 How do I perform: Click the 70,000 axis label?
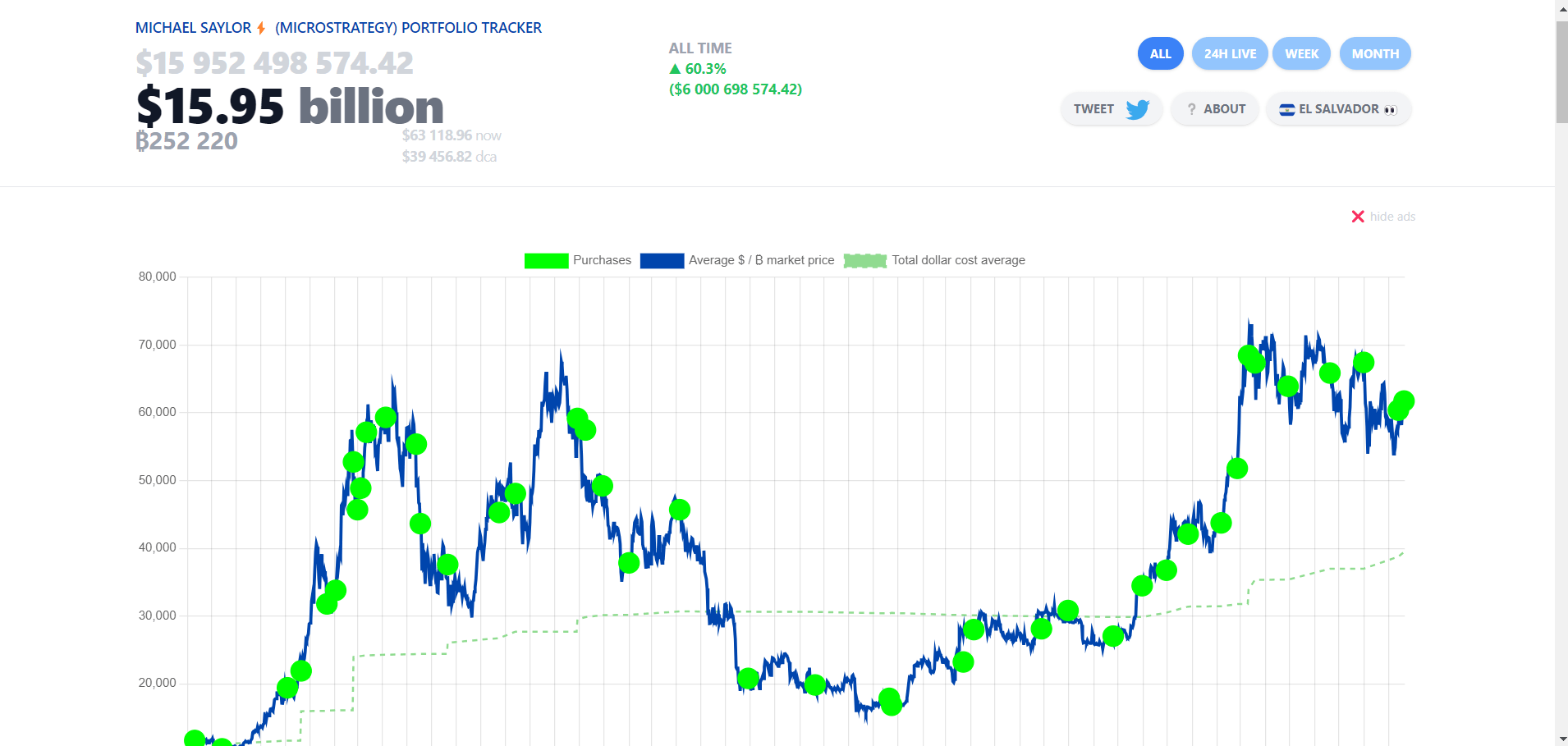tap(157, 345)
